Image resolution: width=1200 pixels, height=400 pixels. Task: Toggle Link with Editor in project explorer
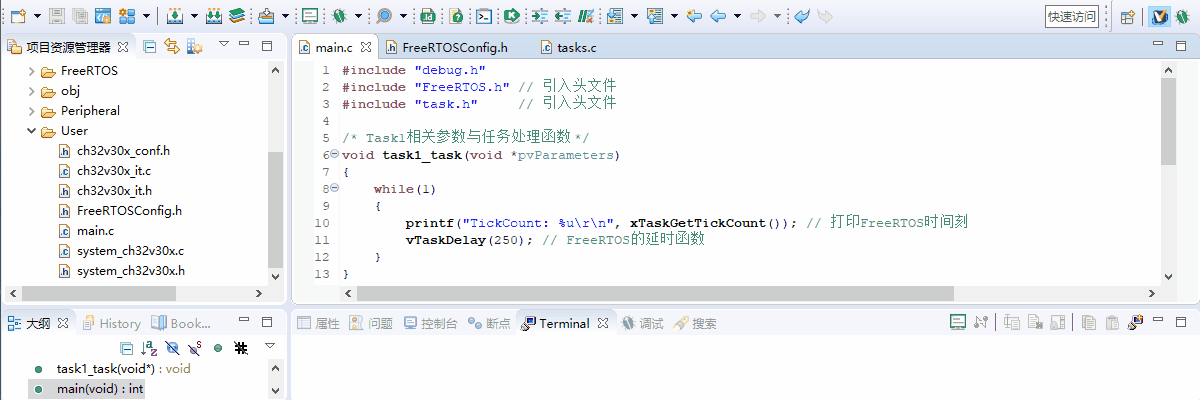click(171, 46)
